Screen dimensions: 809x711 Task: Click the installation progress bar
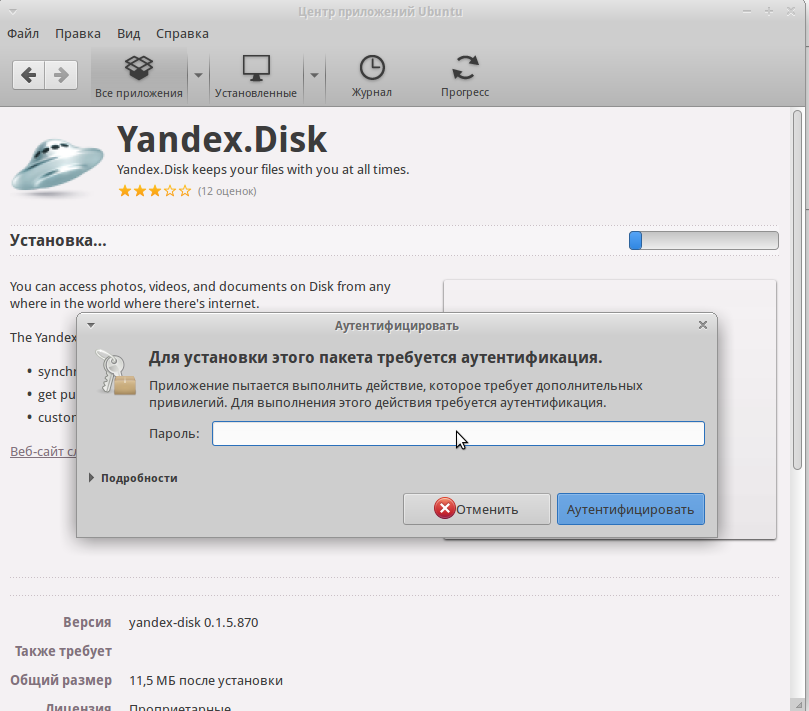tap(703, 240)
